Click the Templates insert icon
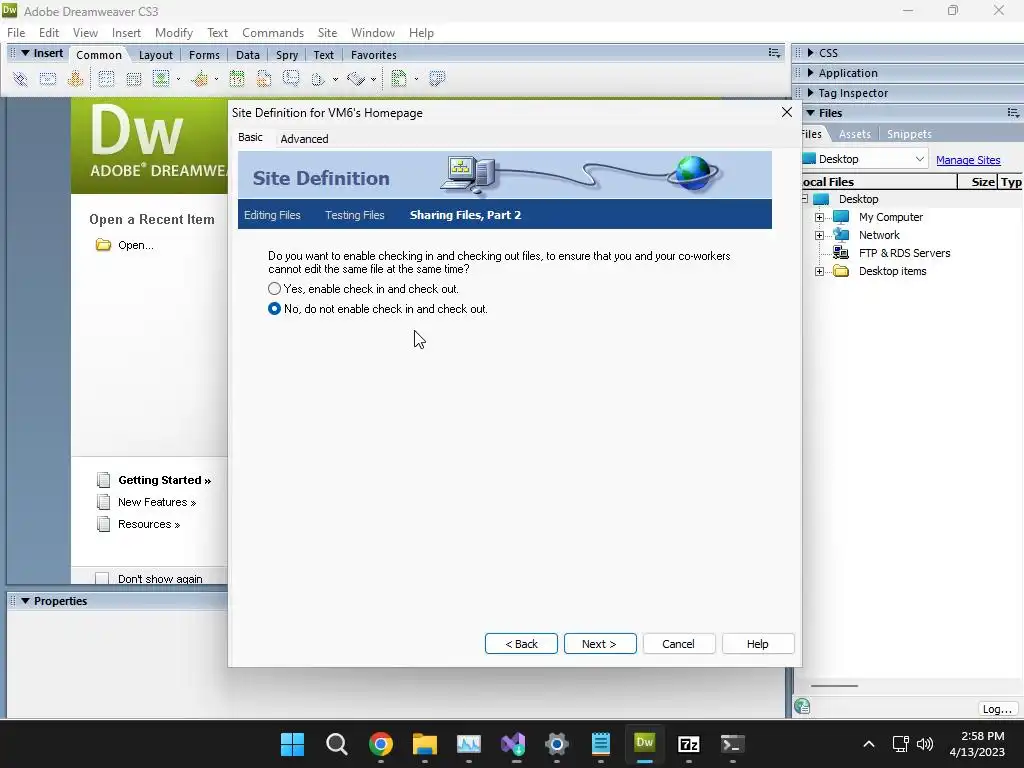This screenshot has width=1024, height=768. coord(398,79)
